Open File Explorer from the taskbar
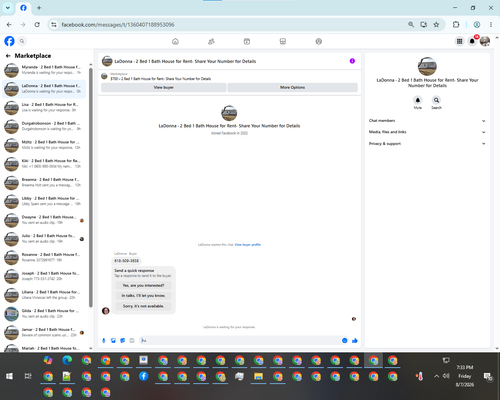This screenshot has width=500, height=400. (259, 376)
